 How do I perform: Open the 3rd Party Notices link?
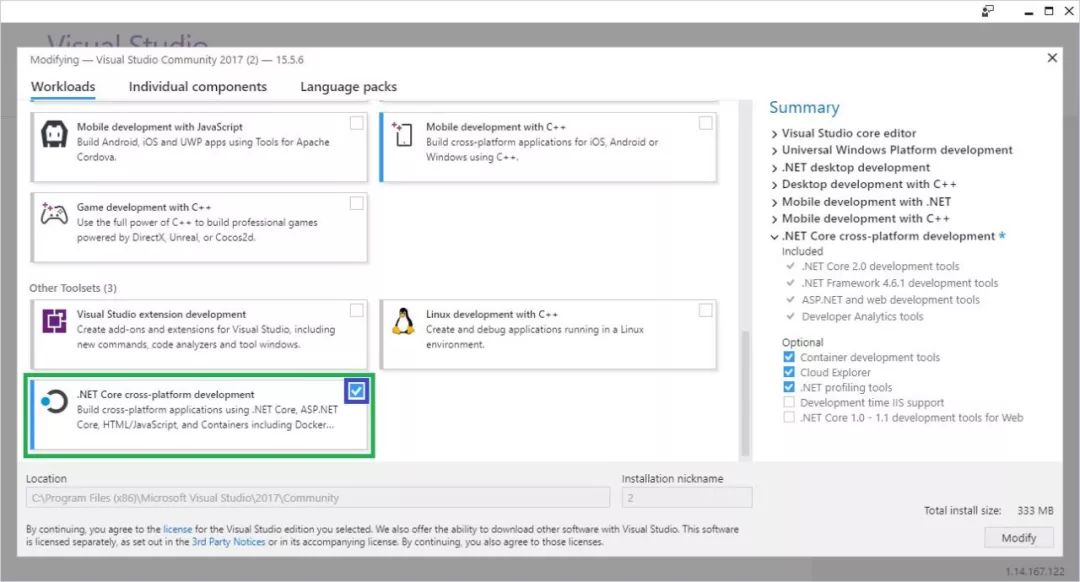pyautogui.click(x=229, y=542)
